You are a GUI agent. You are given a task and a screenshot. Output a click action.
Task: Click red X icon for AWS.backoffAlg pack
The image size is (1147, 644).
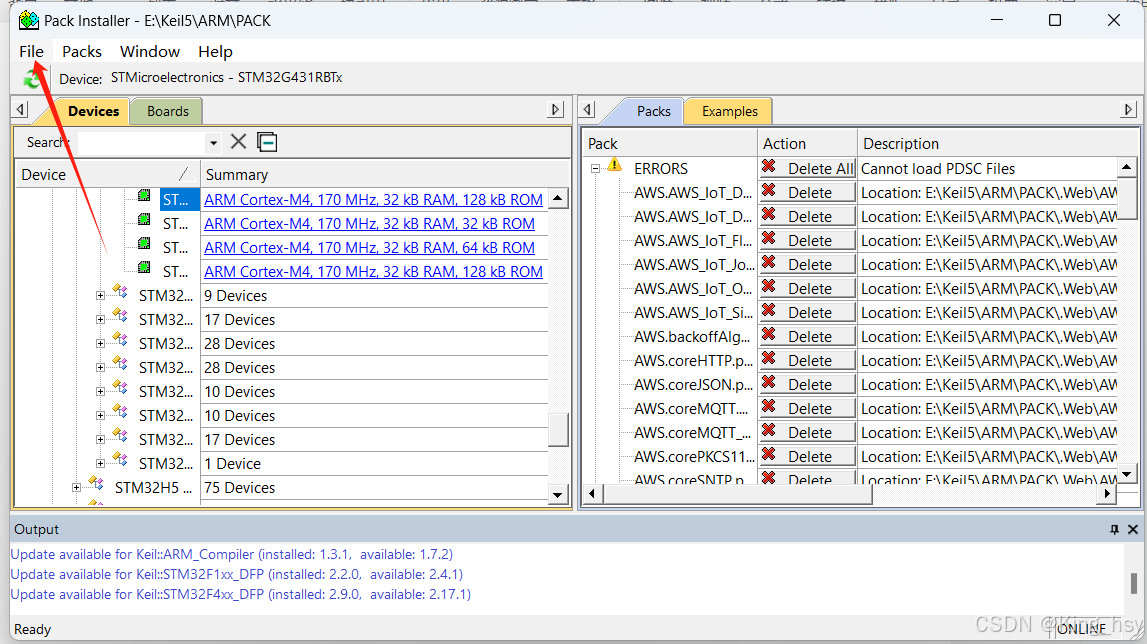click(x=768, y=334)
